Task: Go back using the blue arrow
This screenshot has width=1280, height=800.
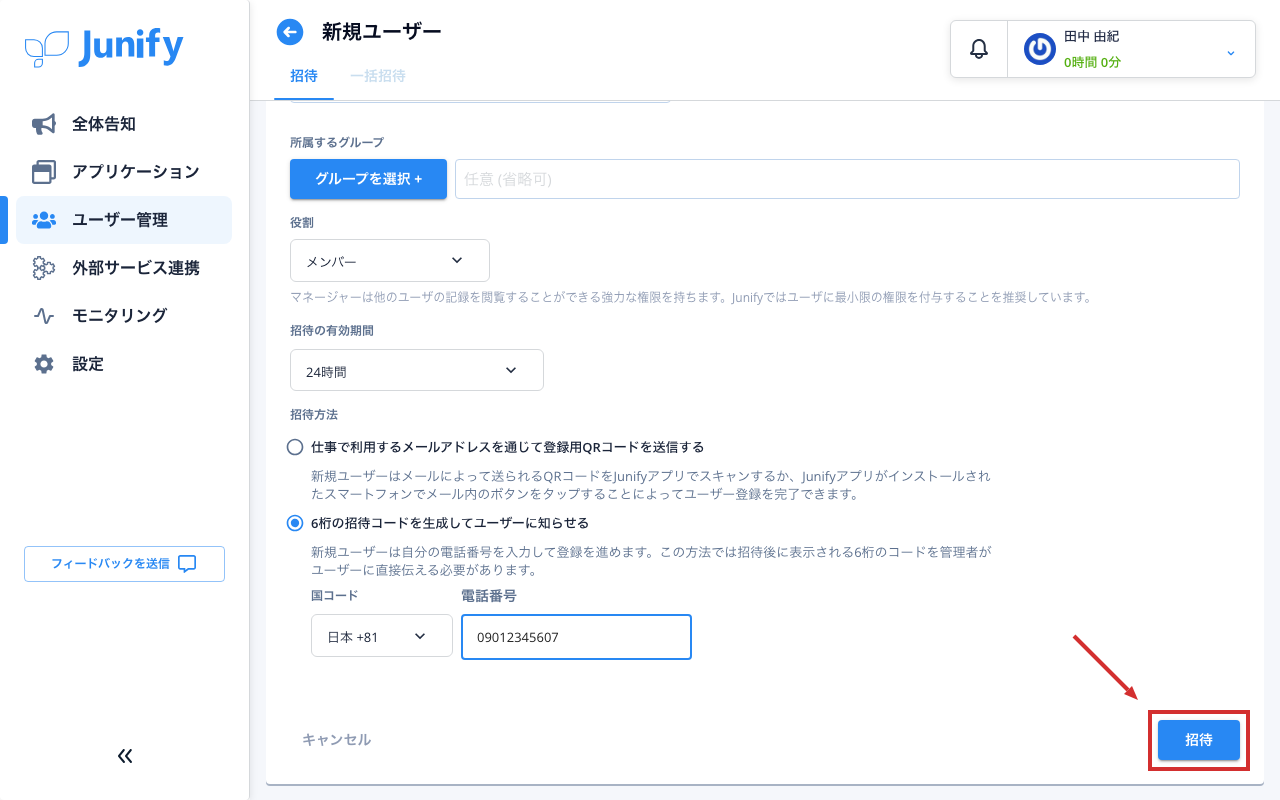Action: pos(290,32)
